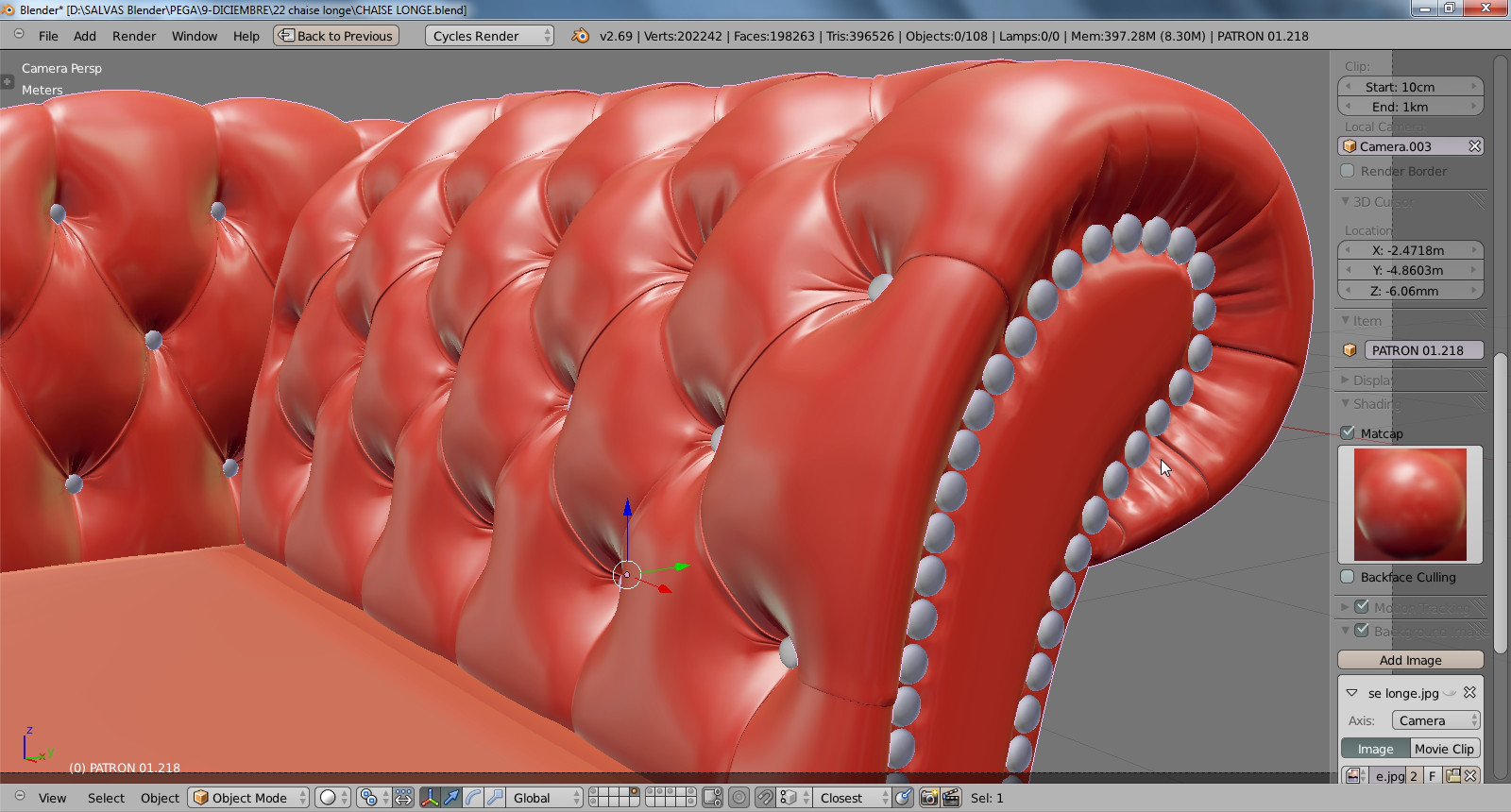Remove se longe.jpg background image

tap(1469, 693)
